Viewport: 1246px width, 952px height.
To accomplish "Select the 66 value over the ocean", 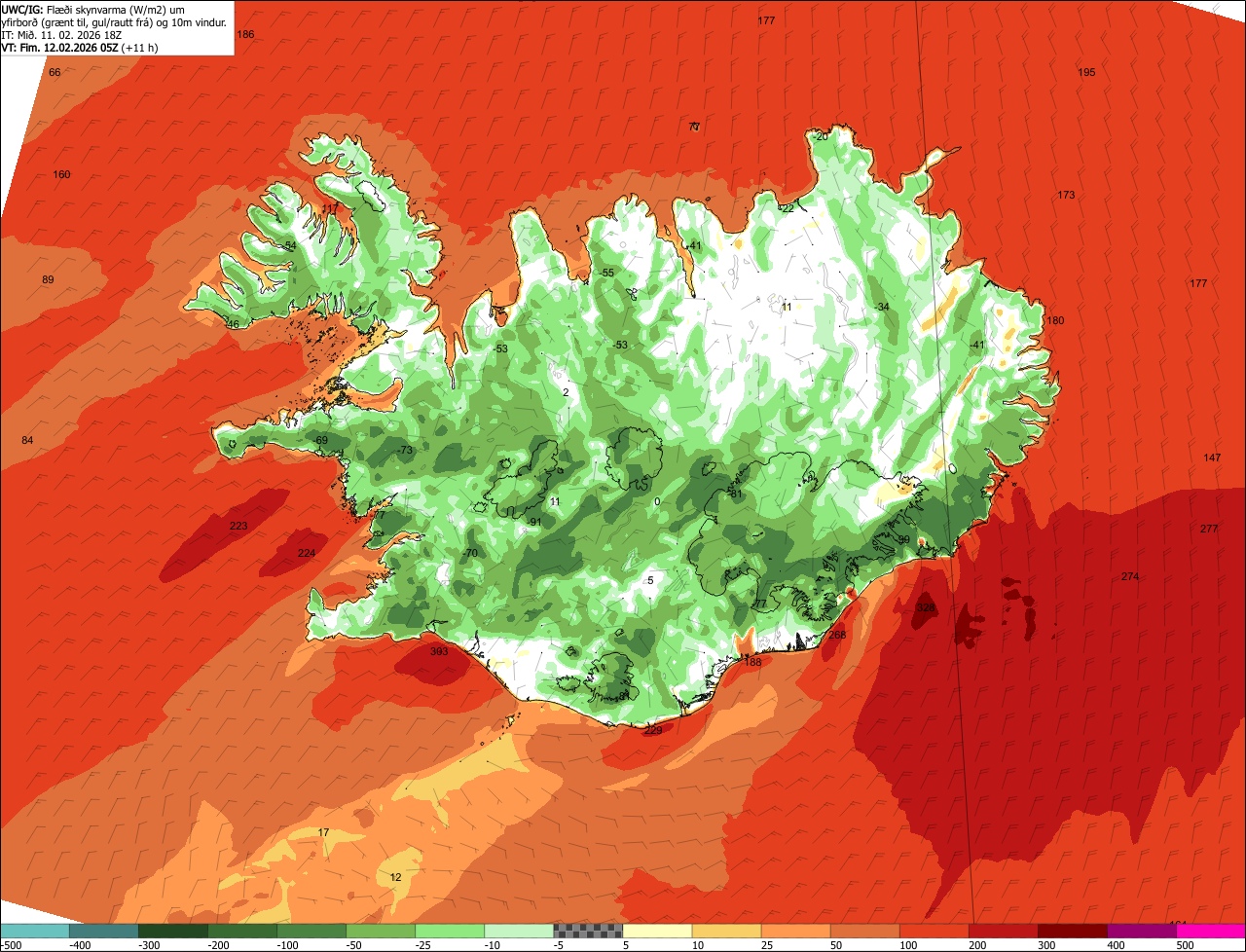I will pos(55,72).
